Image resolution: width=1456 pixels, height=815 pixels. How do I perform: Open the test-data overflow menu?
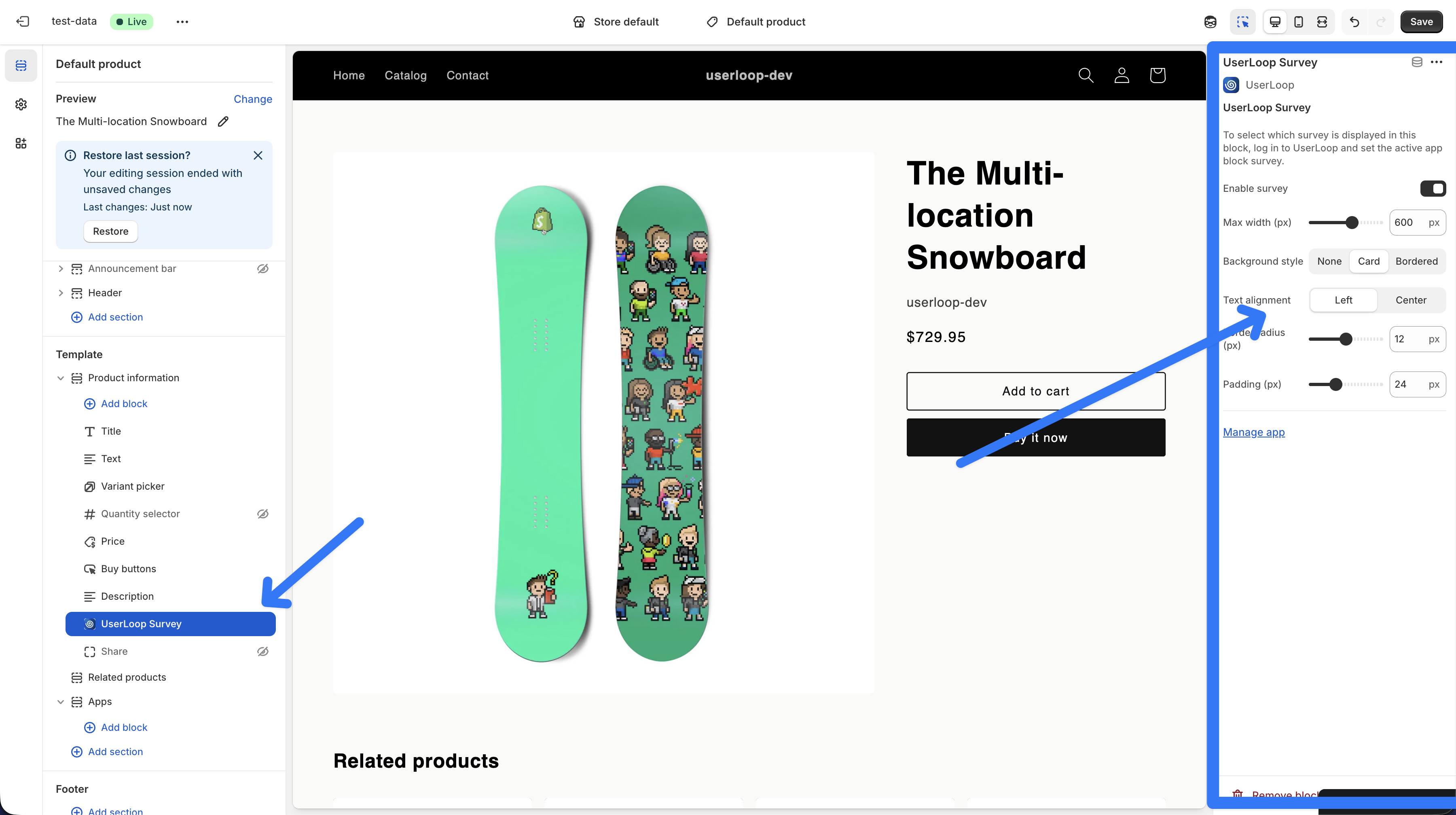click(182, 21)
